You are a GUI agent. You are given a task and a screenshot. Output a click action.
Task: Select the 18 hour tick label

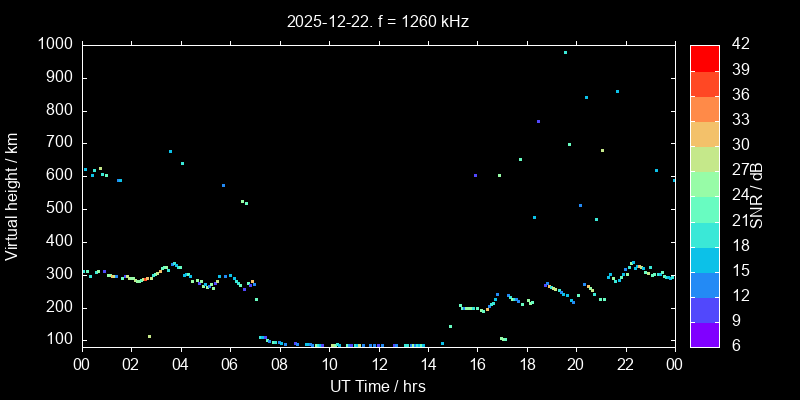[526, 365]
